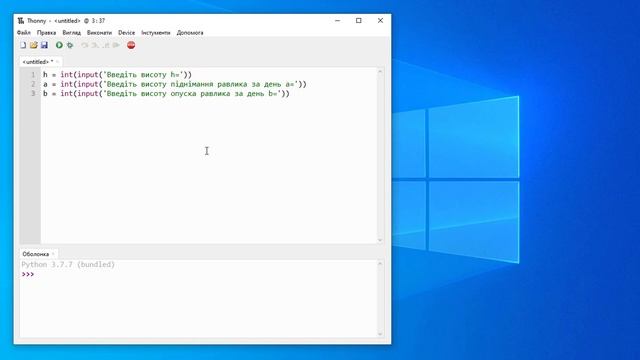The image size is (640, 360).
Task: Open the Вигляд menu
Action: 71,33
